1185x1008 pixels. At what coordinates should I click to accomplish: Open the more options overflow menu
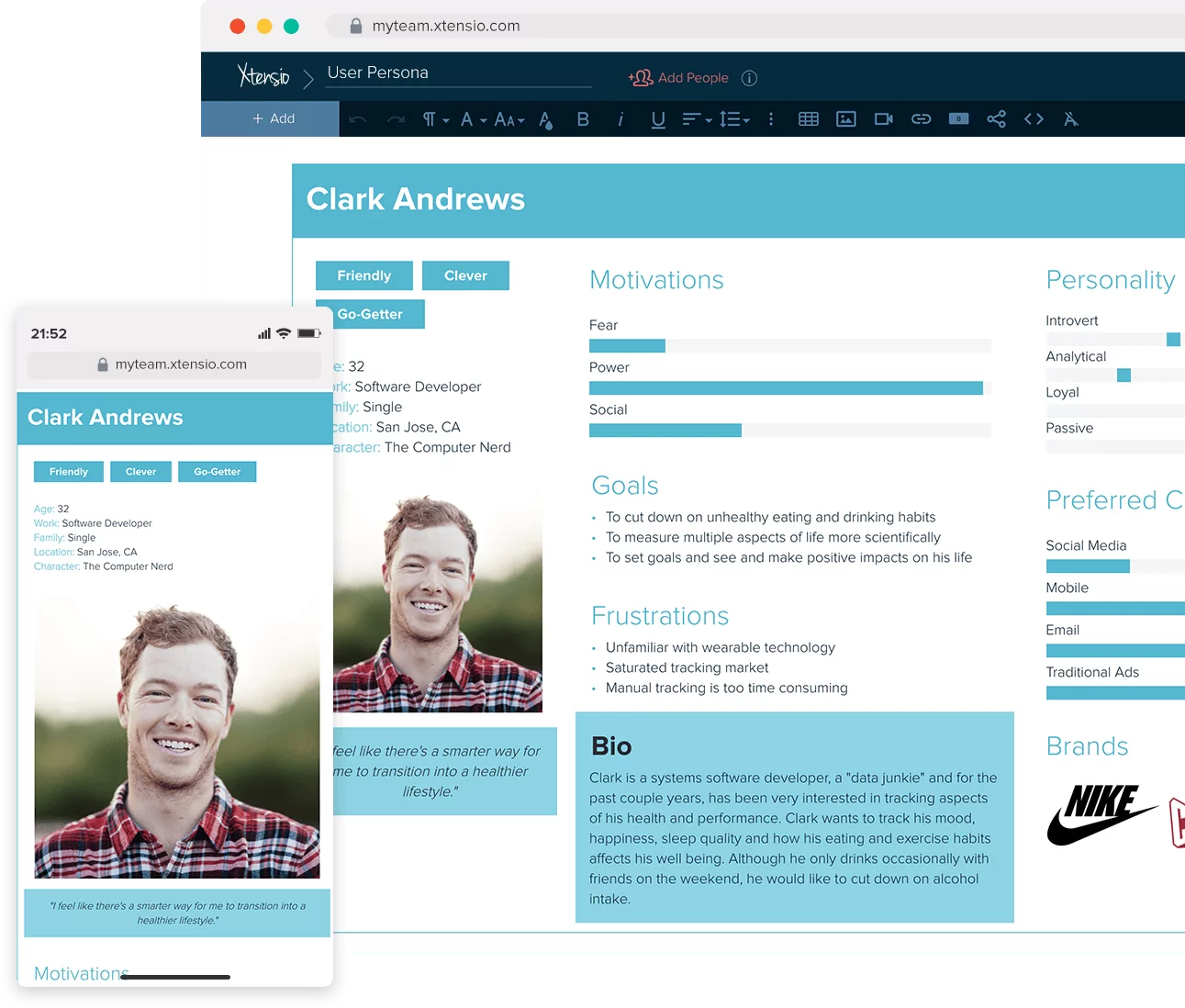(771, 118)
